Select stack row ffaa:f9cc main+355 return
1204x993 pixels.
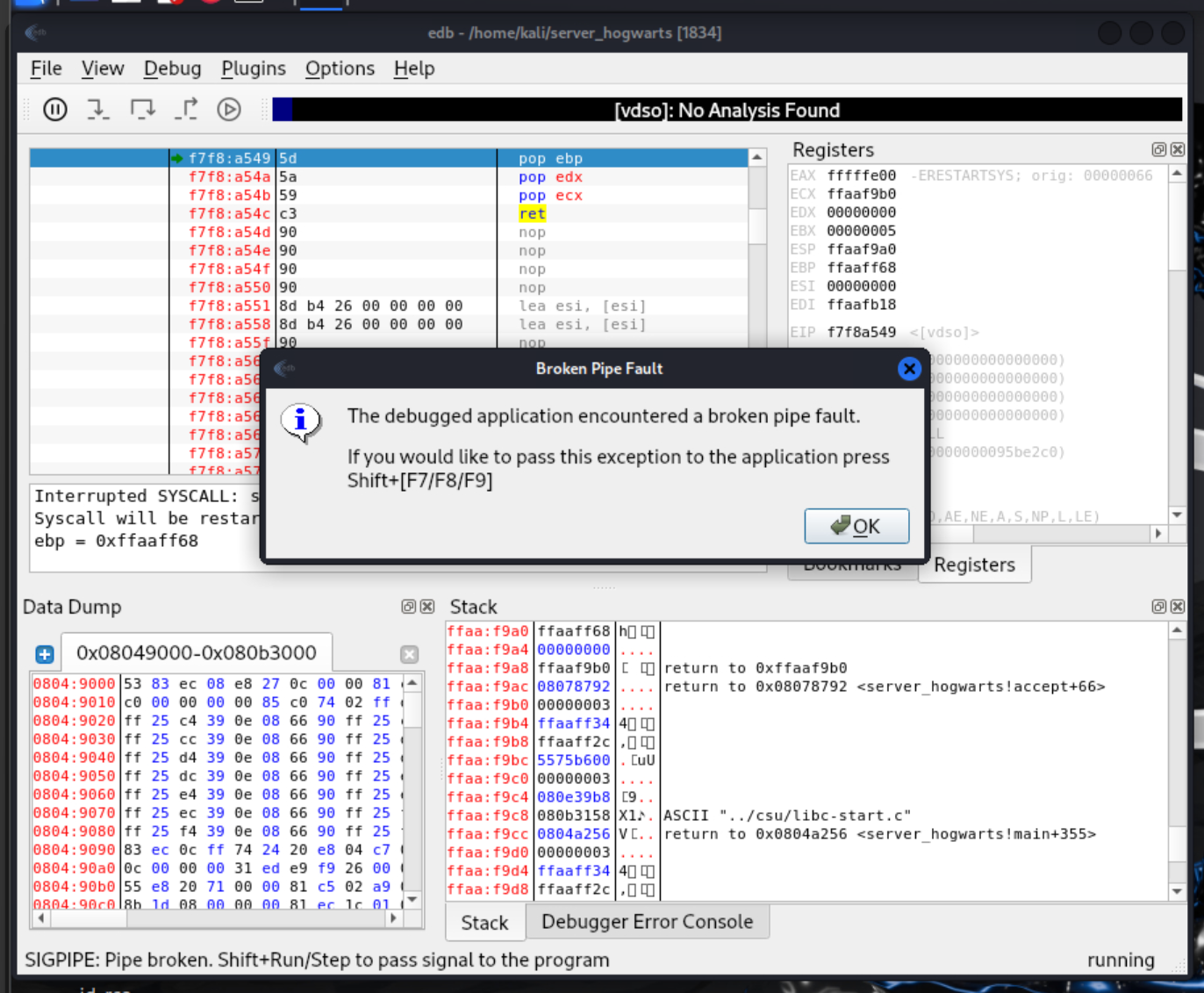click(x=807, y=834)
